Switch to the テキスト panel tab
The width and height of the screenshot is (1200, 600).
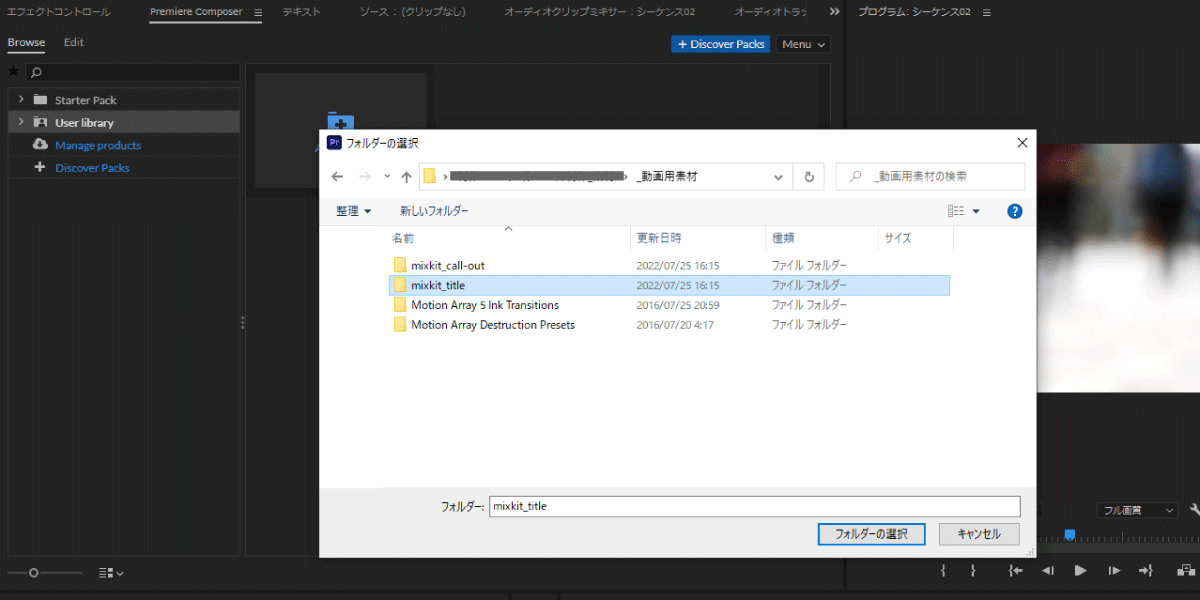point(302,12)
